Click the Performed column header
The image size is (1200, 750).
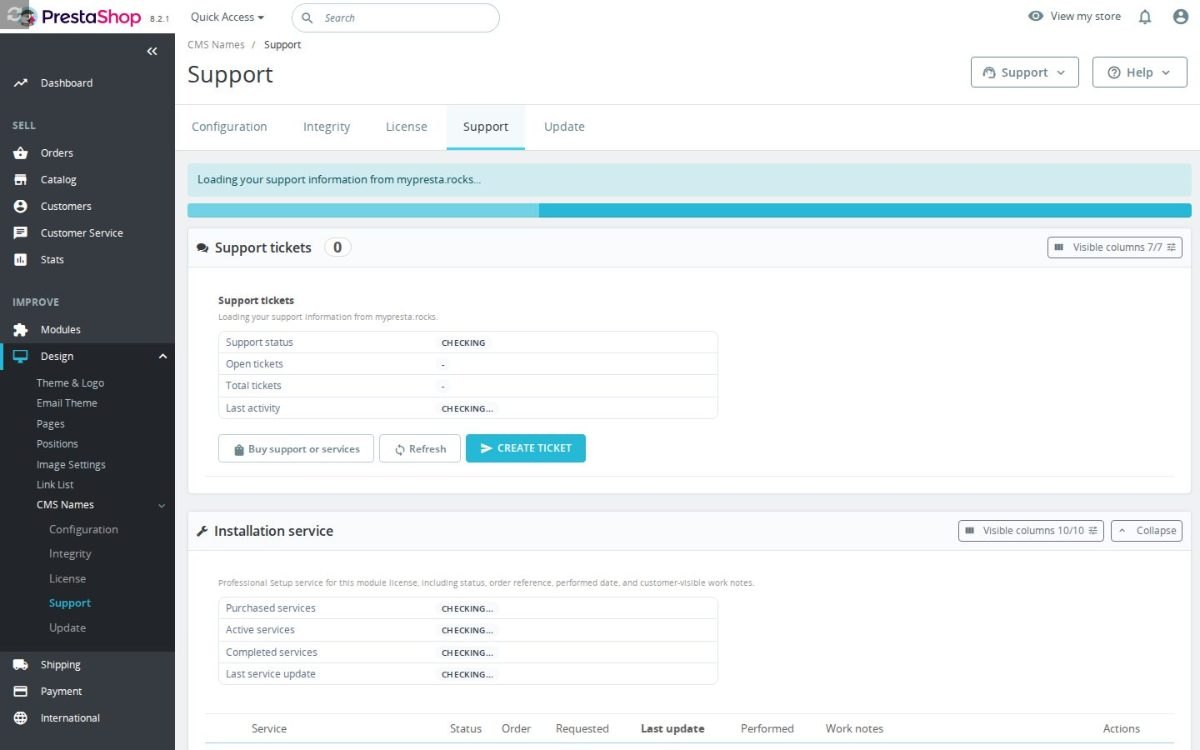coord(767,729)
